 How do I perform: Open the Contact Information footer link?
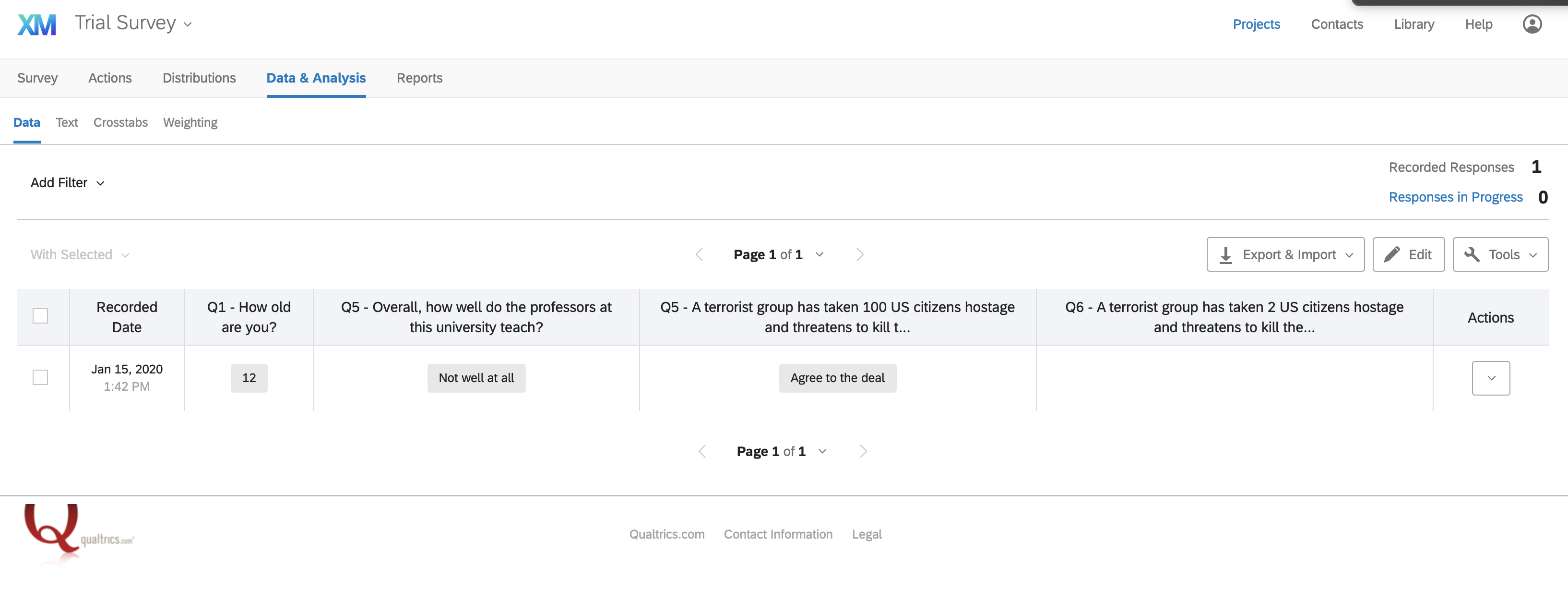(778, 534)
